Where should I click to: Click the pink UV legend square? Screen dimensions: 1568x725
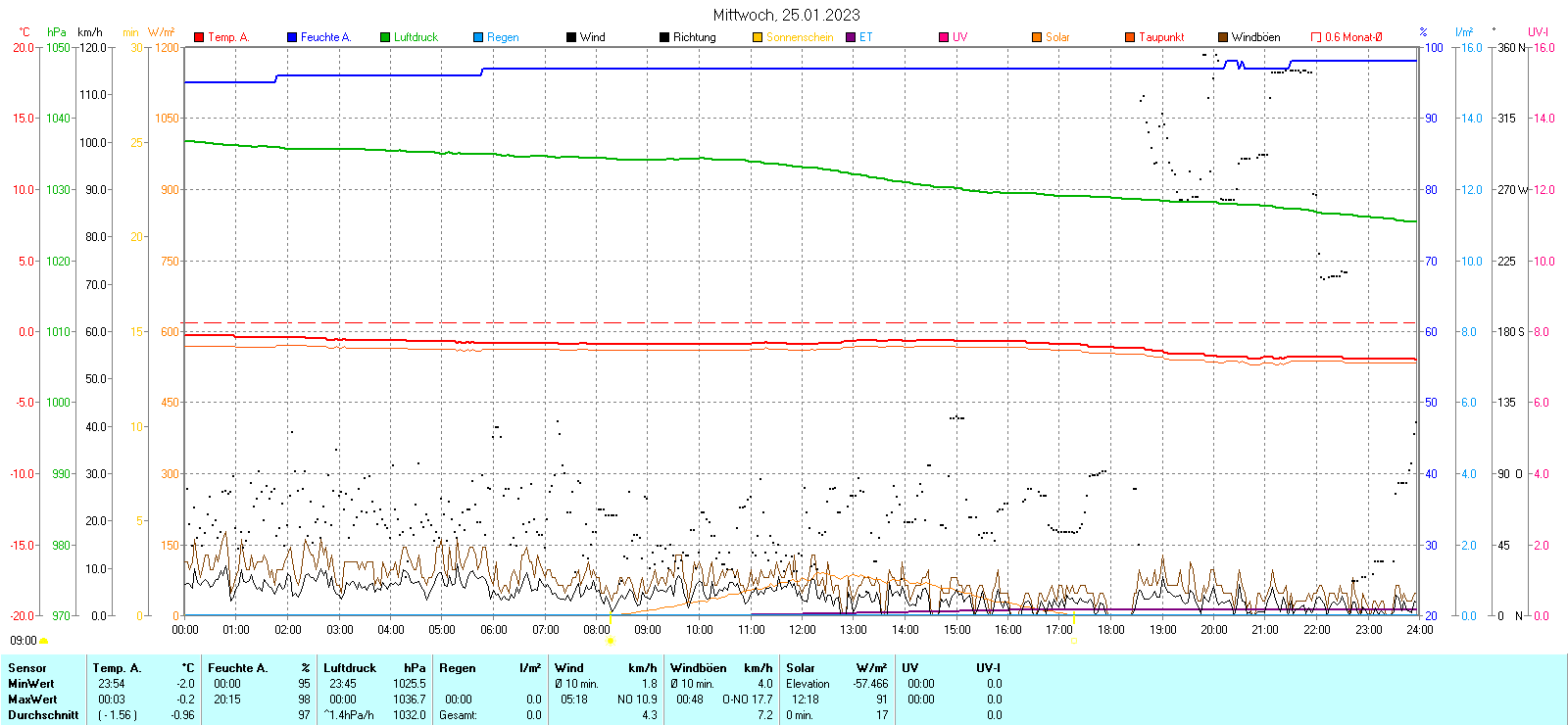[944, 37]
